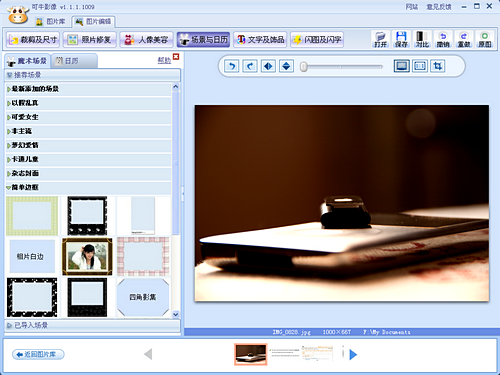Open 人像美容 portrait beauty tools
Image resolution: width=500 pixels, height=375 pixels.
(147, 40)
